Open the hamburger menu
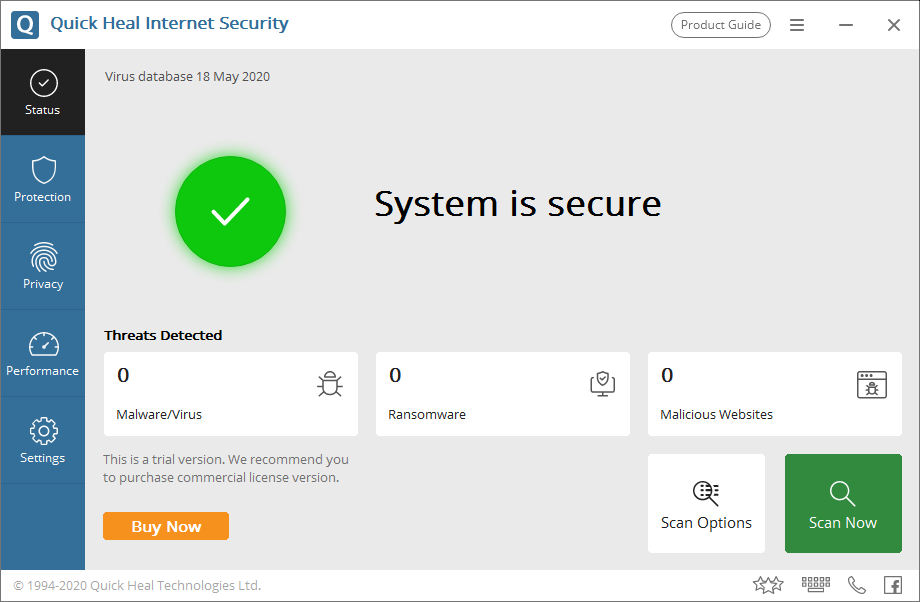Image resolution: width=920 pixels, height=602 pixels. (797, 25)
